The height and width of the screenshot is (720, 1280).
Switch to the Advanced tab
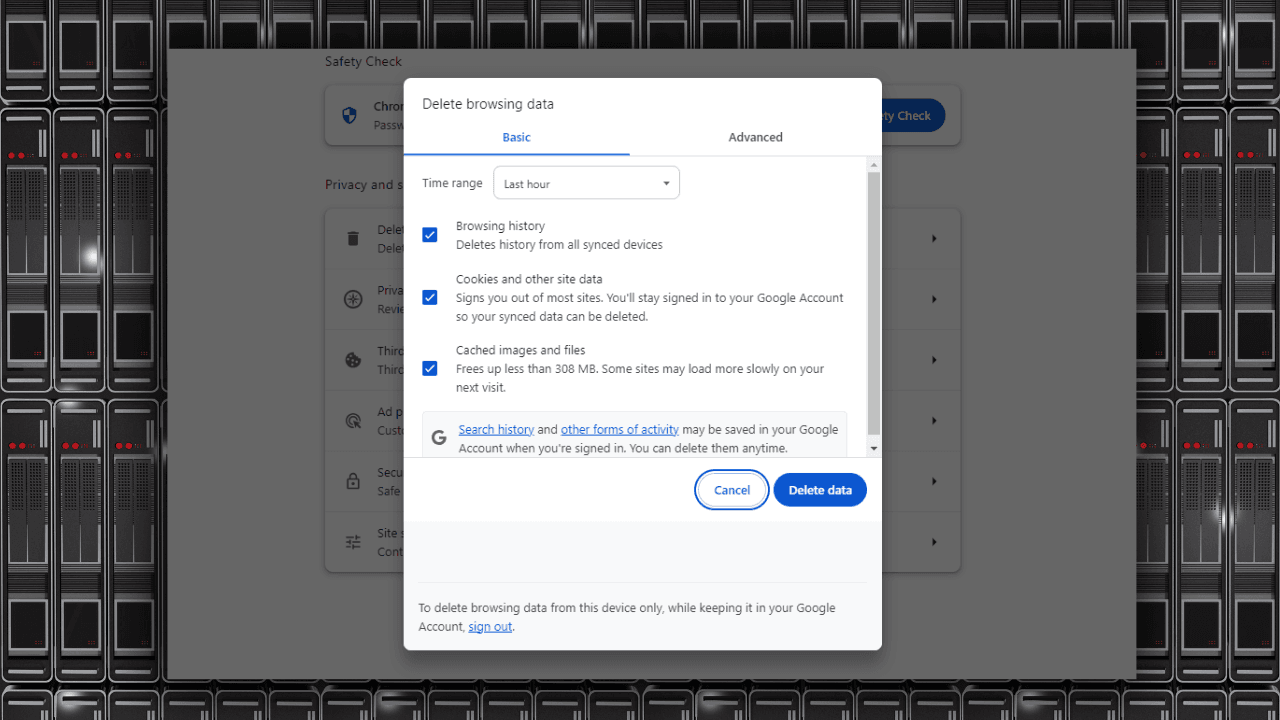(x=755, y=137)
